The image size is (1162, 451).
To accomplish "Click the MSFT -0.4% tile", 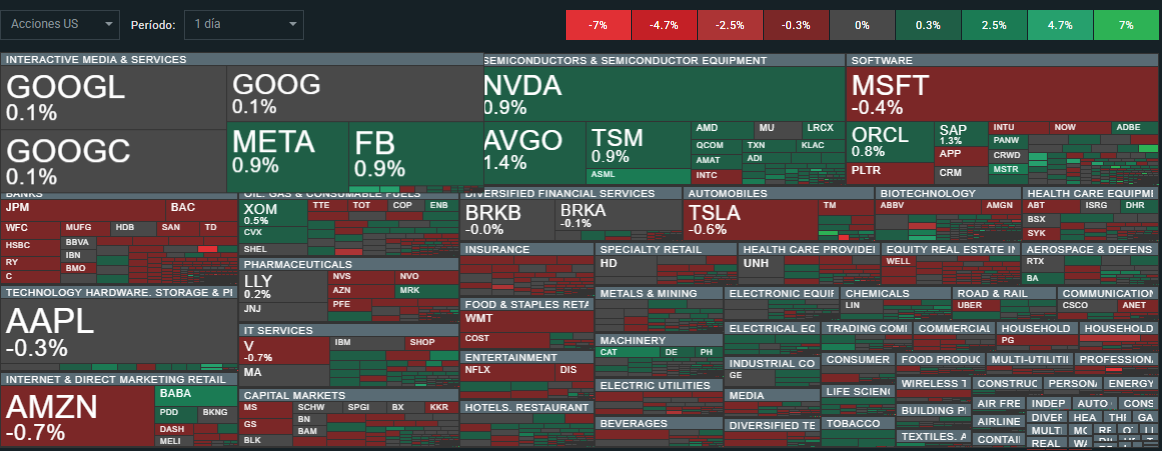I will (1004, 94).
